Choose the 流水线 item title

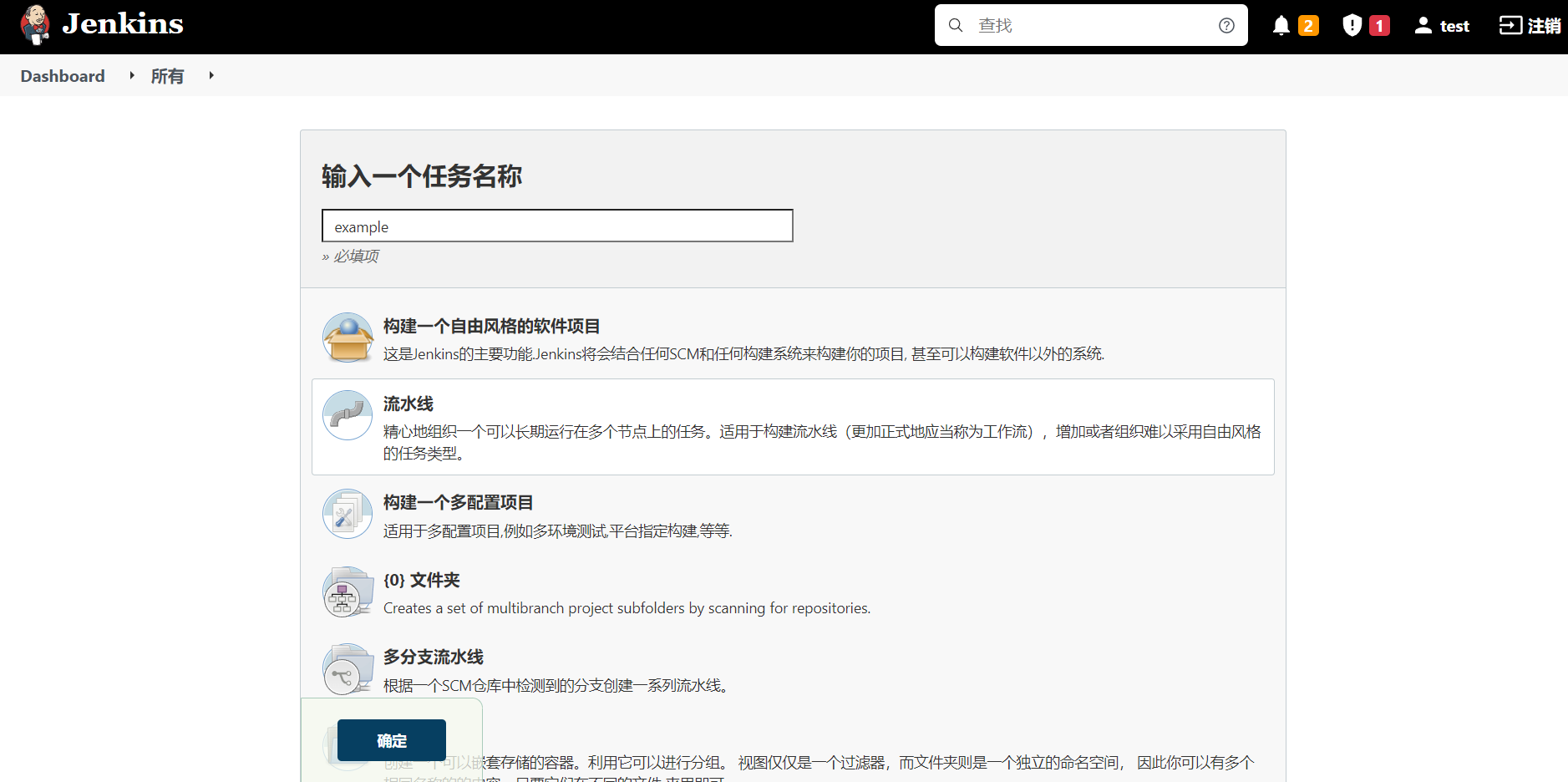tap(408, 404)
